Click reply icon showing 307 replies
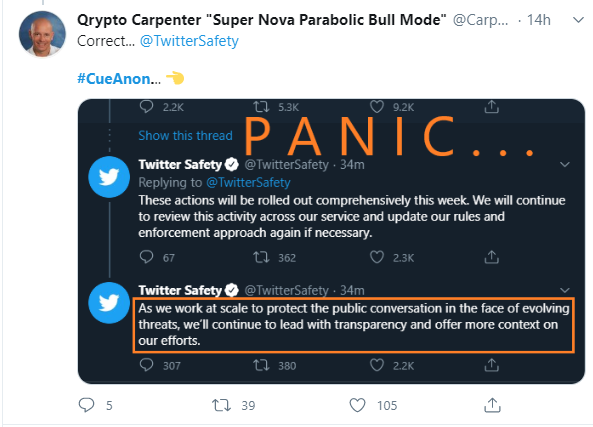 coord(146,365)
